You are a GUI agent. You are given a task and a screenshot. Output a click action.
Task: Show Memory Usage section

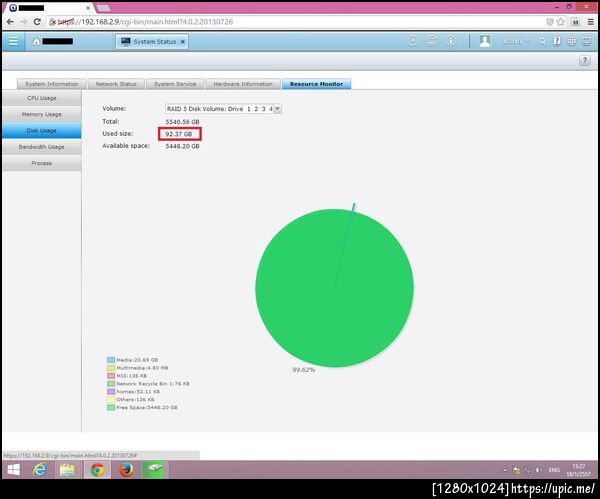[42, 114]
